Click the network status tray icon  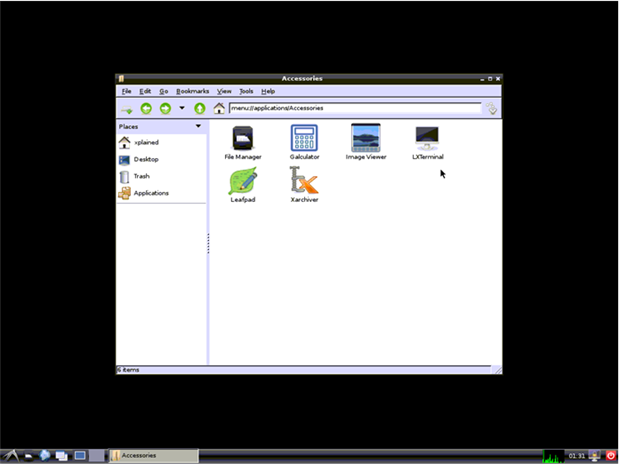[x=595, y=456]
